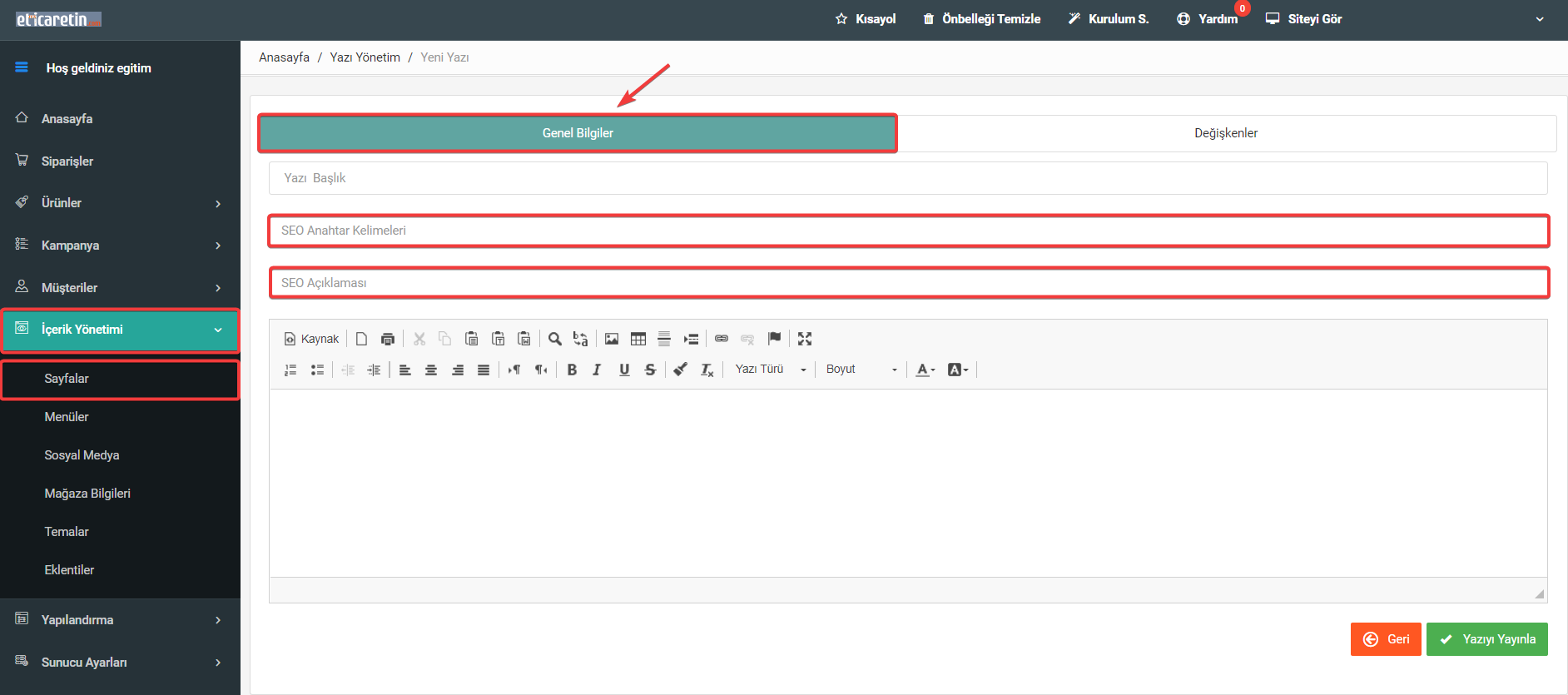Image resolution: width=1568 pixels, height=695 pixels.
Task: Expand the Ürünler sidebar menu
Action: point(120,203)
